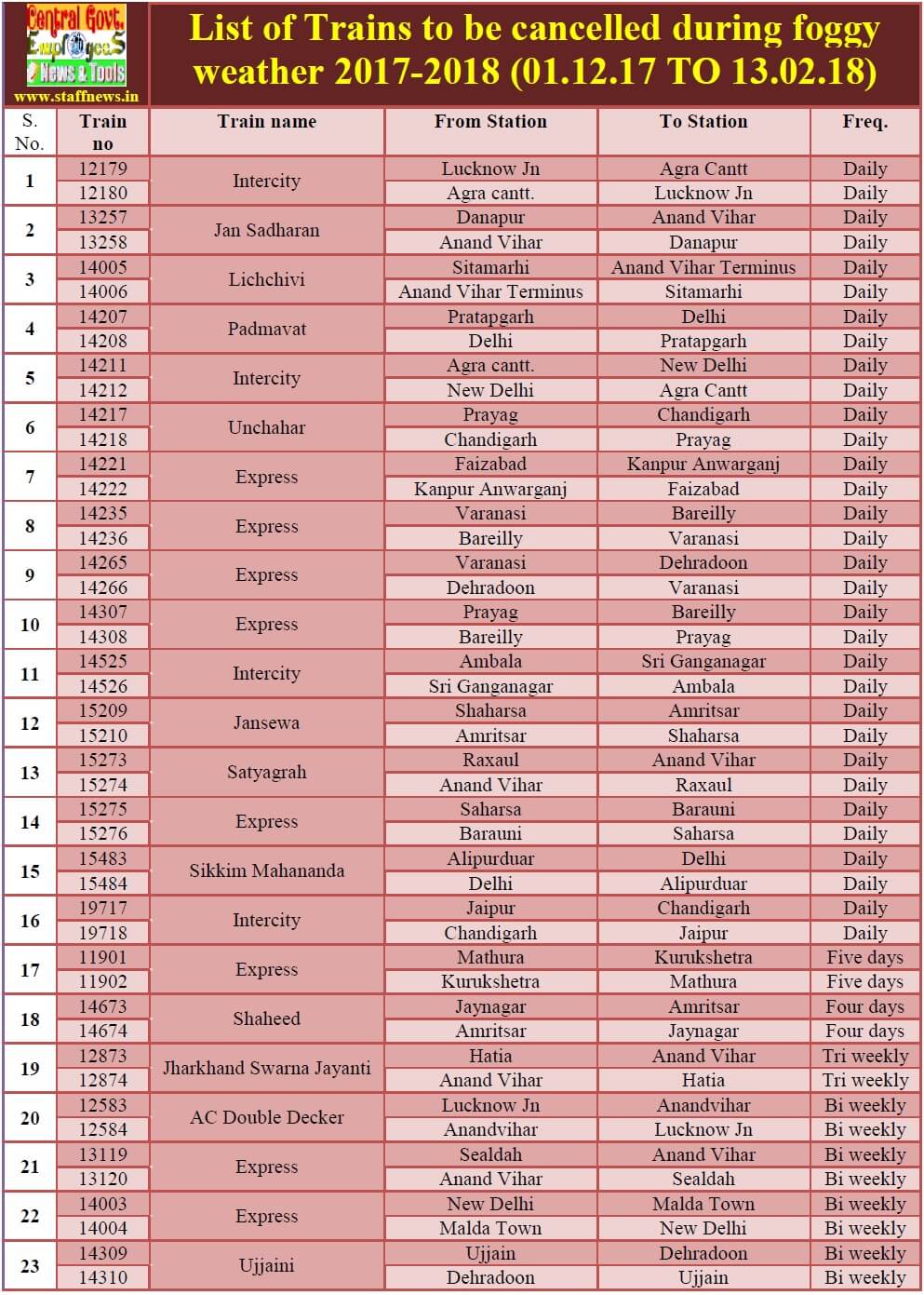Screen dimensions: 924x1295
Task: Click the title banner about cancelled trains
Action: 534,51
